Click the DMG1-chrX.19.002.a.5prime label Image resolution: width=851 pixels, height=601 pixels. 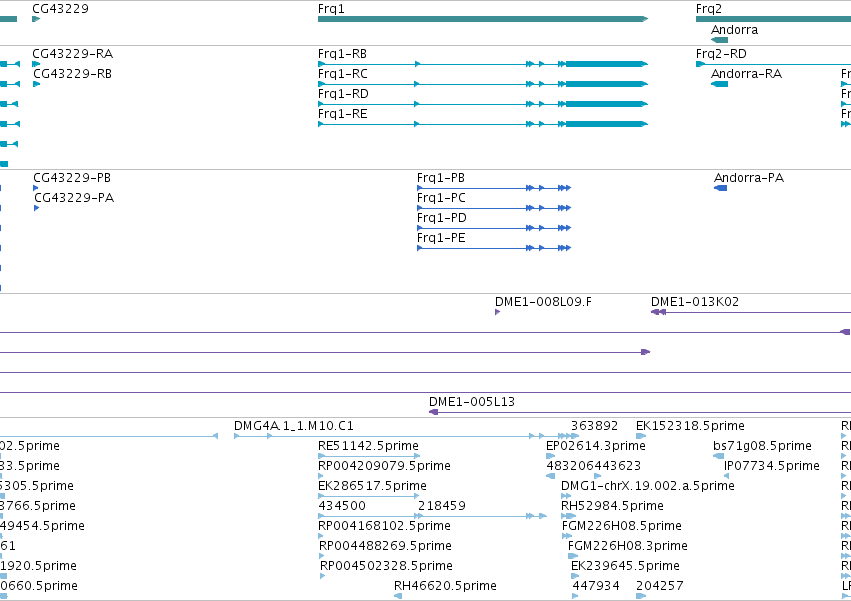pos(647,486)
